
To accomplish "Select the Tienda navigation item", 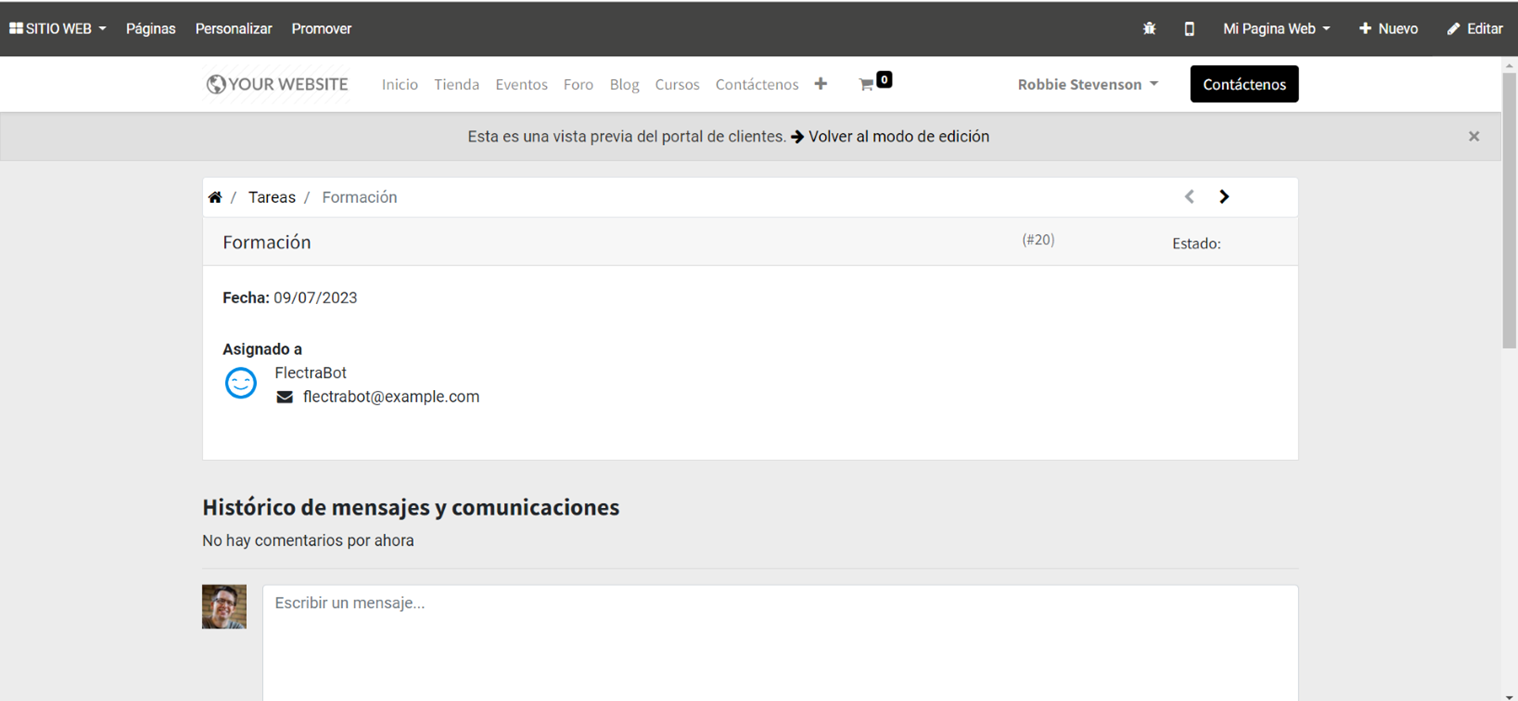I will (456, 84).
